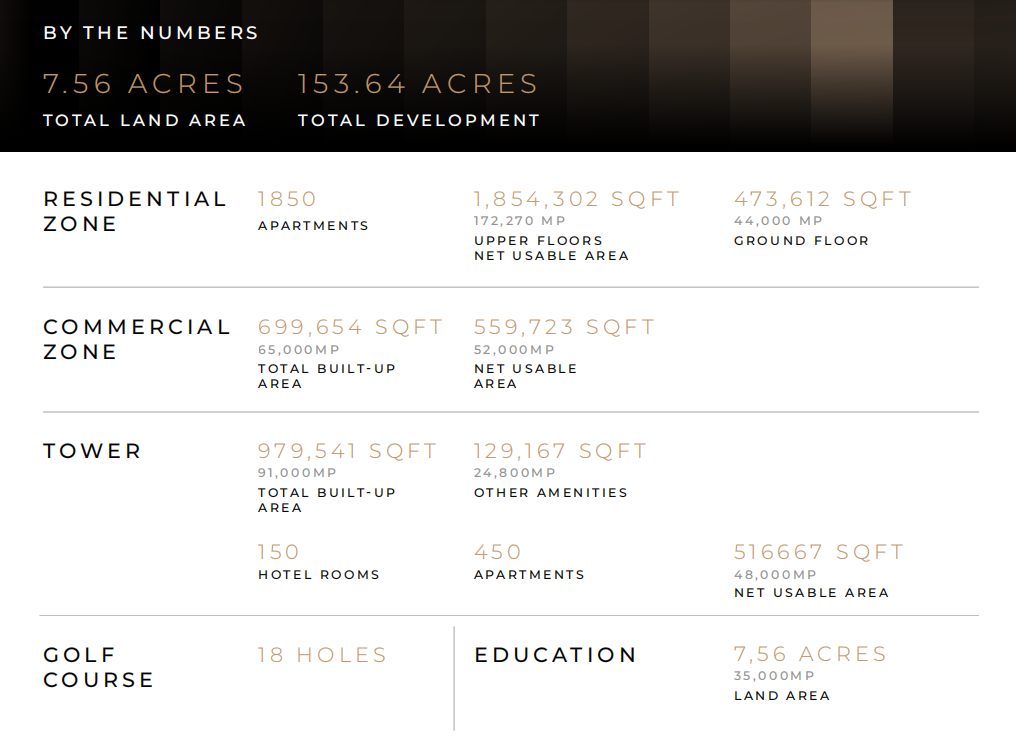Select the 7,56 ACRES education land area
Image resolution: width=1016 pixels, height=737 pixels.
(x=810, y=655)
